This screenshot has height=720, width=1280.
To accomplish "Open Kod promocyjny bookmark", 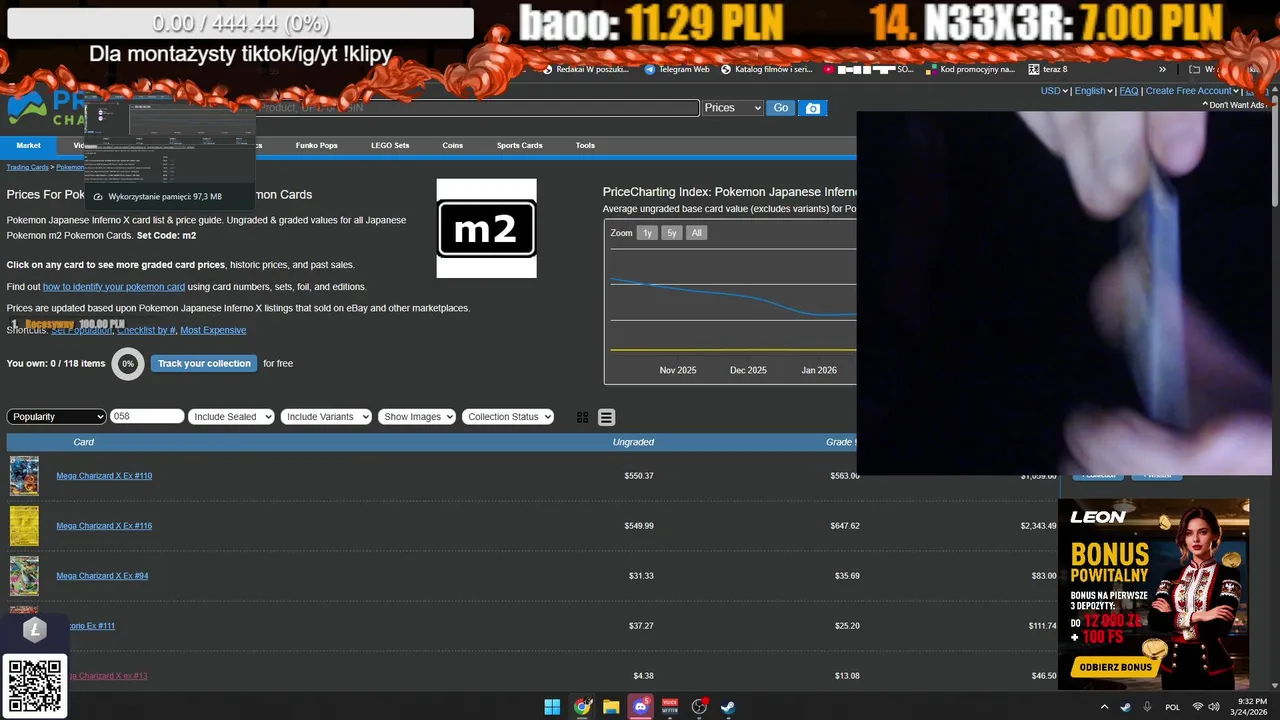I will pos(970,69).
